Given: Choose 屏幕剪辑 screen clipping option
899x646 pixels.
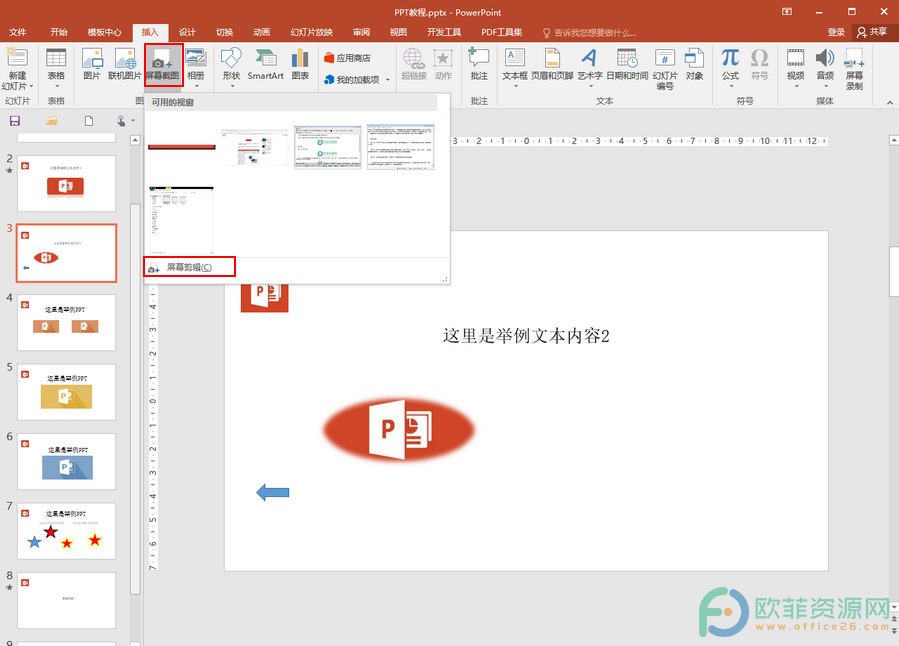Looking at the screenshot, I should (189, 267).
